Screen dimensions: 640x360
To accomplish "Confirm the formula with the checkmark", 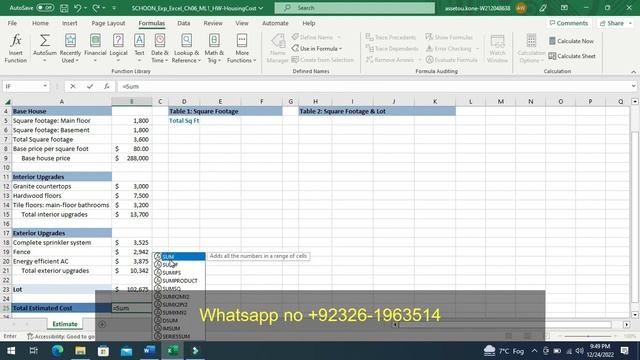I will coord(90,86).
